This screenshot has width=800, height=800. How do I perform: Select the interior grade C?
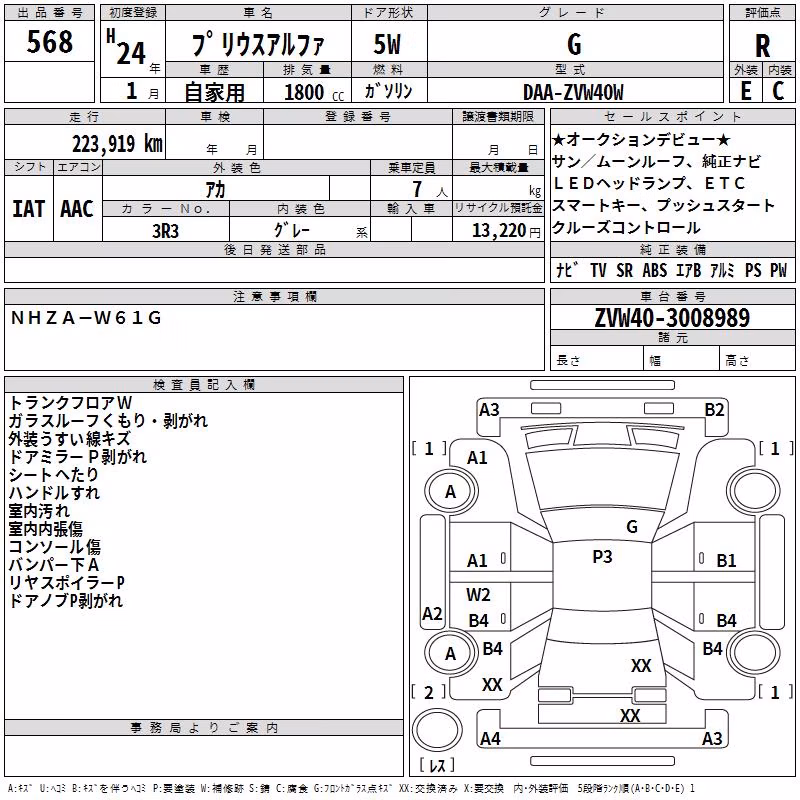pyautogui.click(x=778, y=91)
